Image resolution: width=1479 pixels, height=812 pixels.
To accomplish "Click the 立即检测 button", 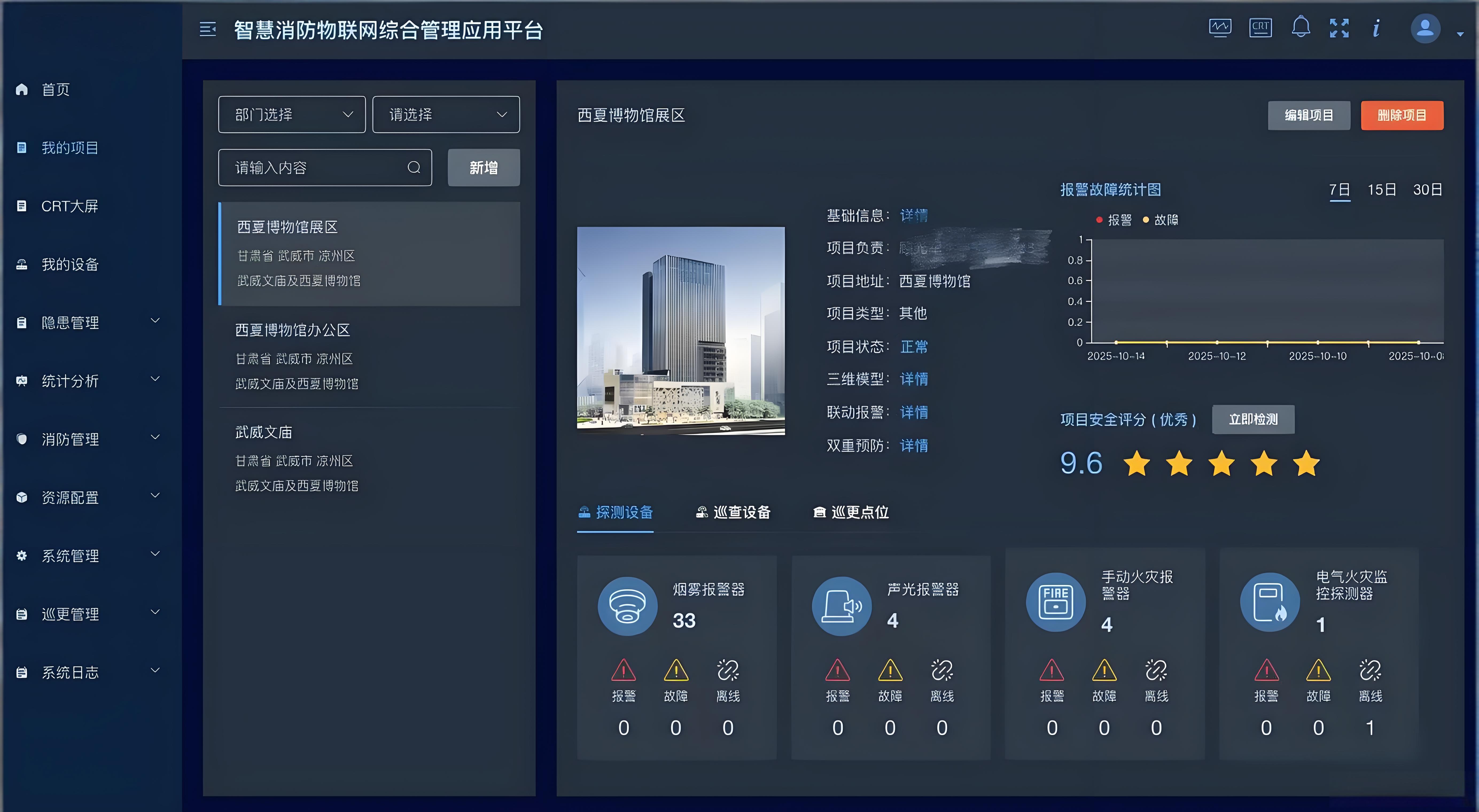I will 1253,419.
